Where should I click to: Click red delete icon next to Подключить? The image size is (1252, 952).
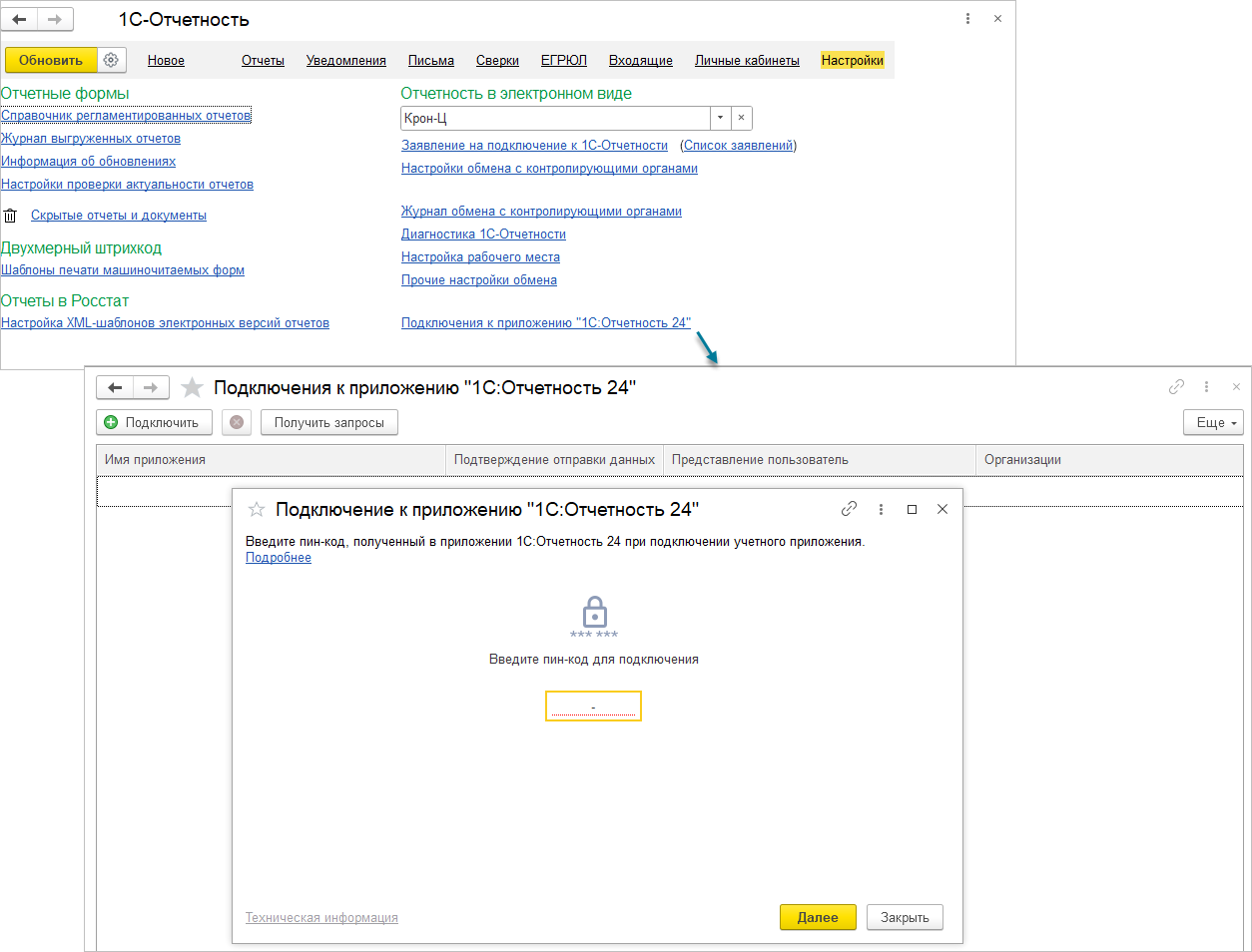pyautogui.click(x=237, y=422)
